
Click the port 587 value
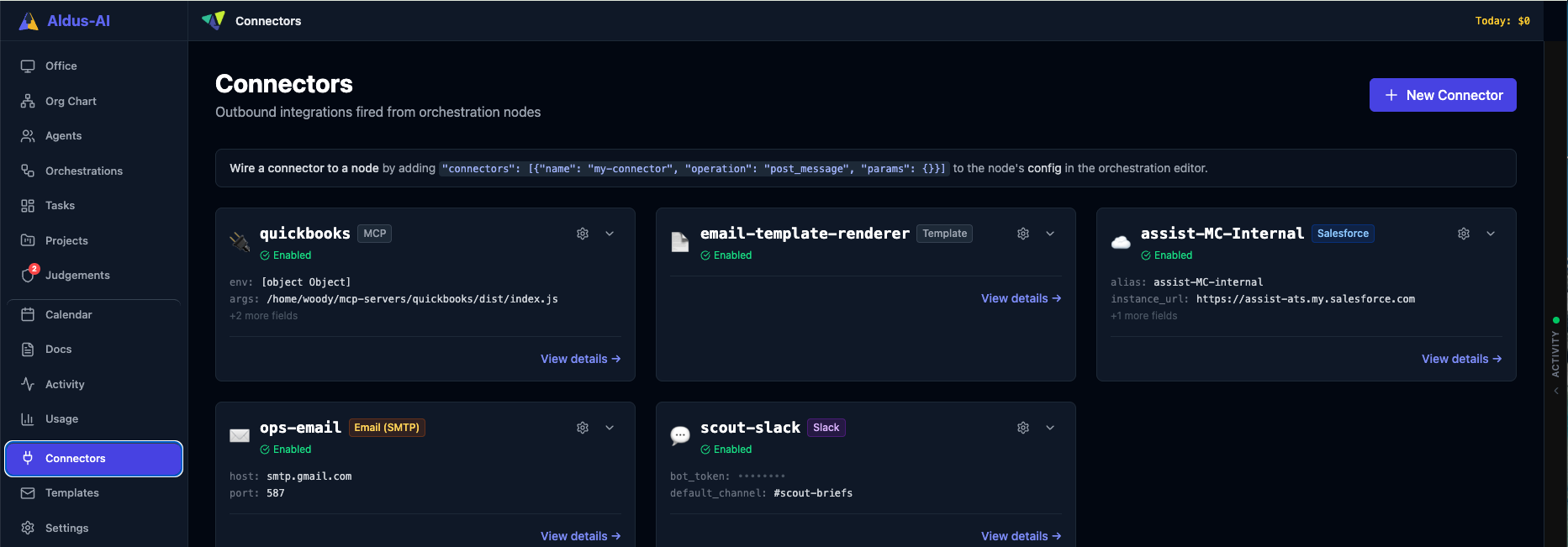click(x=276, y=493)
